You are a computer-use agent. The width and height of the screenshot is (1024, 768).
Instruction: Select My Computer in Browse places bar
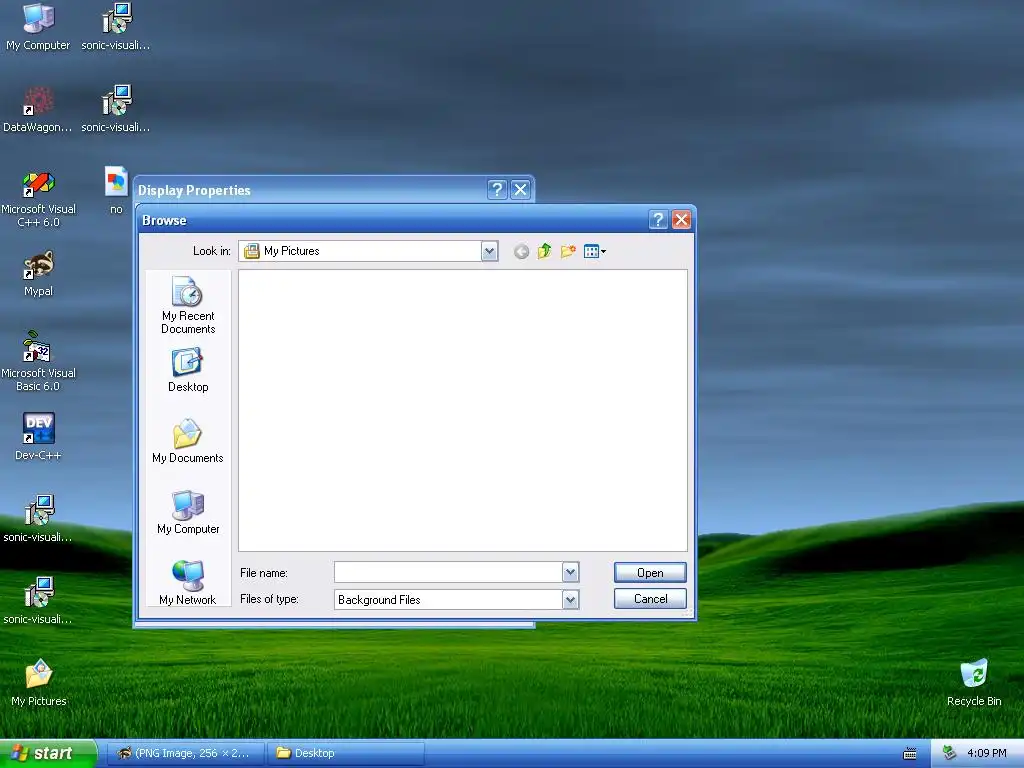(188, 513)
